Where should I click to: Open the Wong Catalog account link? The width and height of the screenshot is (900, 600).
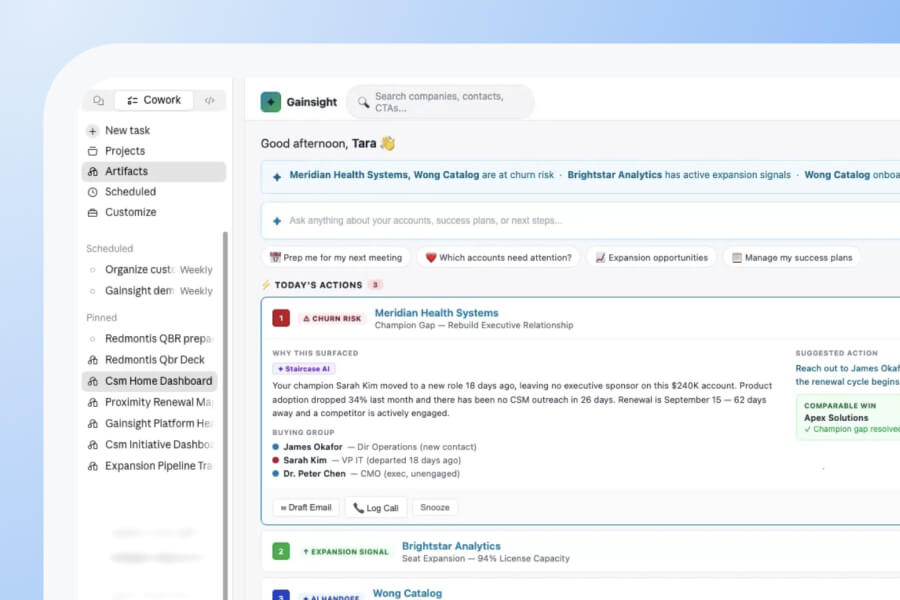(x=407, y=593)
